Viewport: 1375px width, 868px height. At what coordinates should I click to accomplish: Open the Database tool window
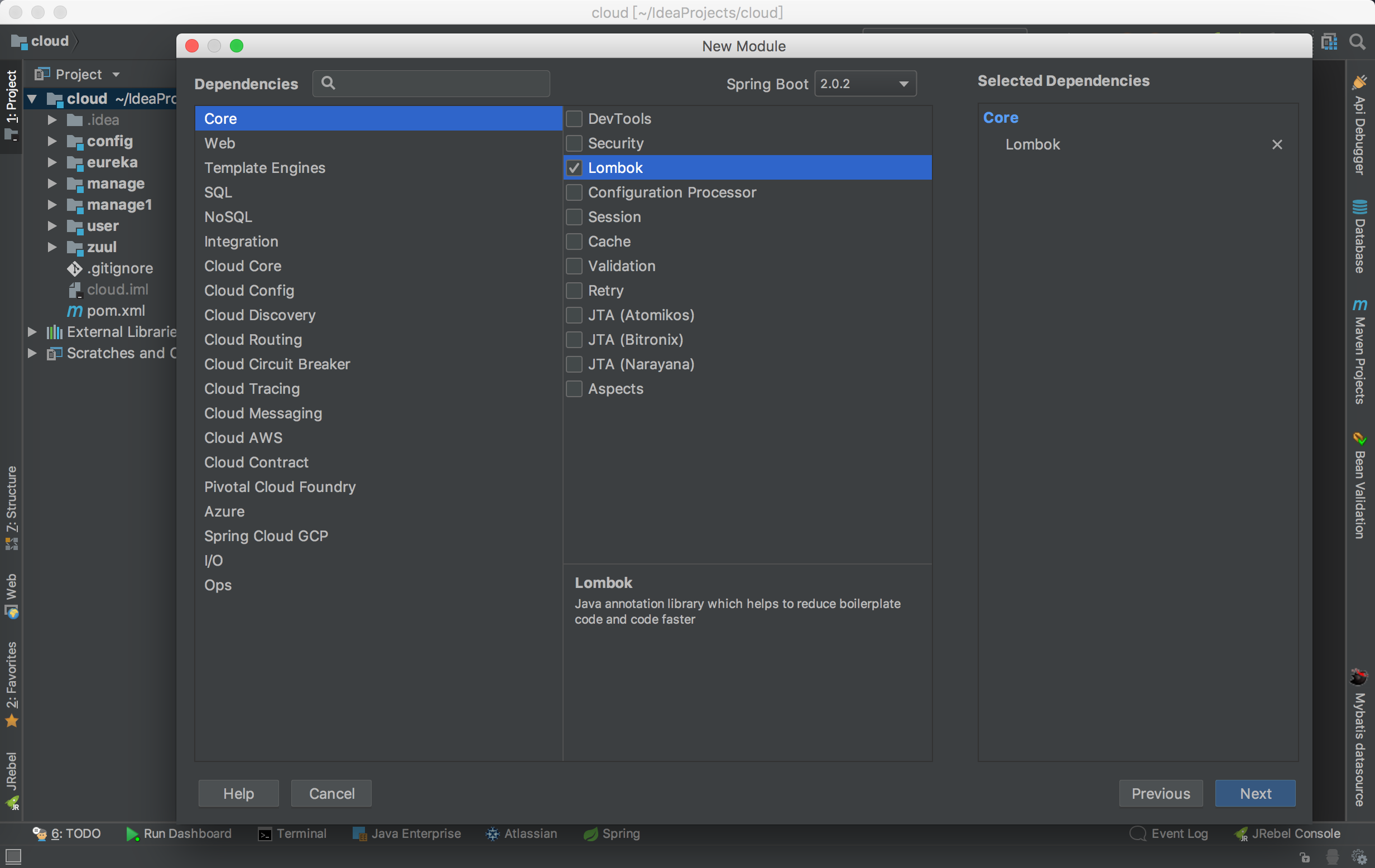click(x=1359, y=237)
